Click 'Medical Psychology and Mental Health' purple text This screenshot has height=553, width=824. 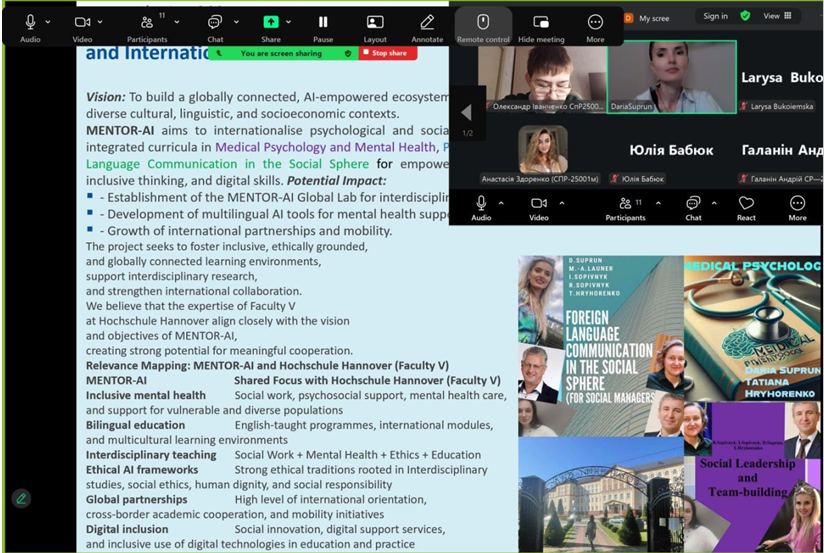point(325,147)
